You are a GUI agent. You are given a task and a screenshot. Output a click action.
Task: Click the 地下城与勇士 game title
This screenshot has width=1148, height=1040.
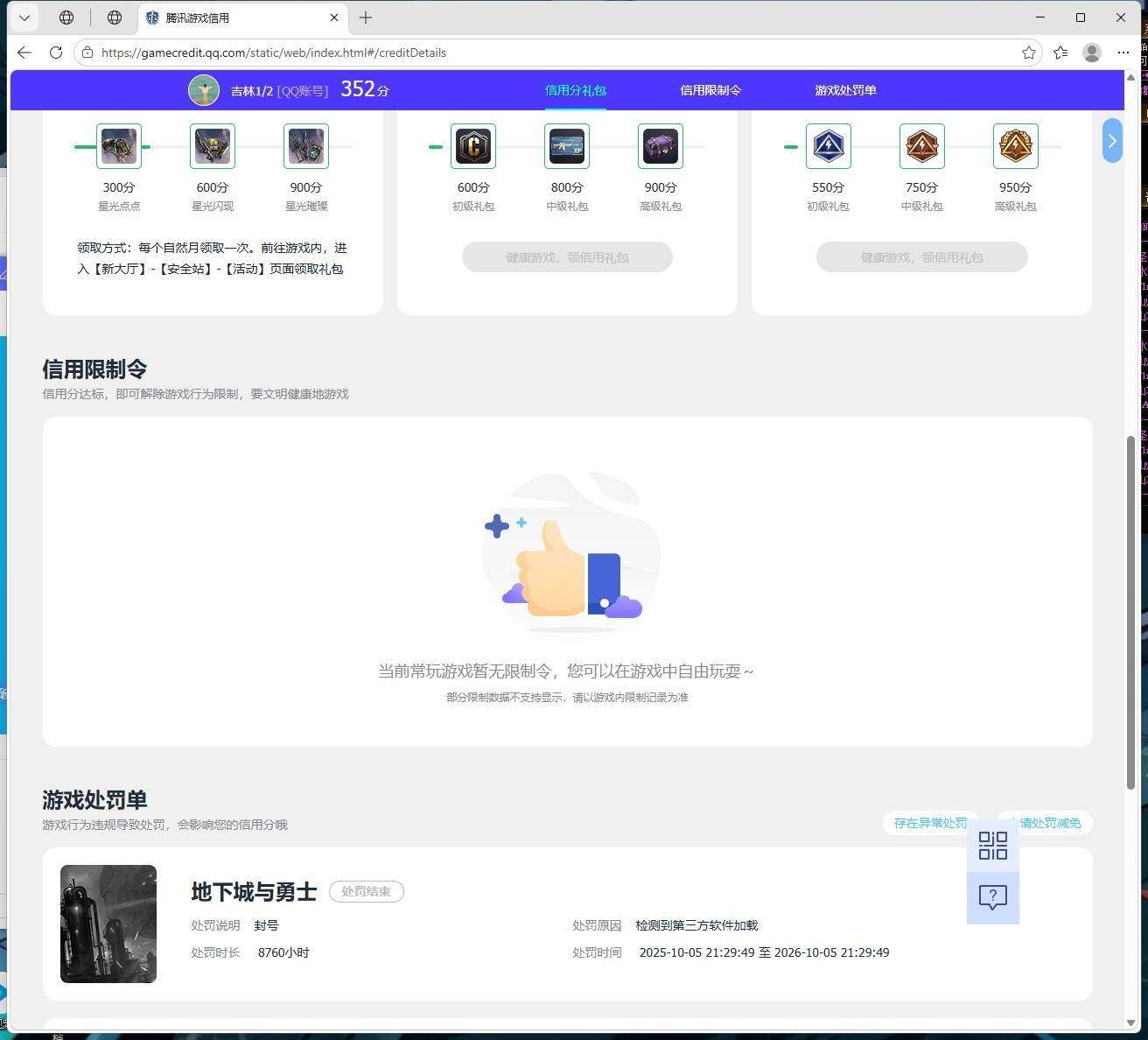click(254, 891)
